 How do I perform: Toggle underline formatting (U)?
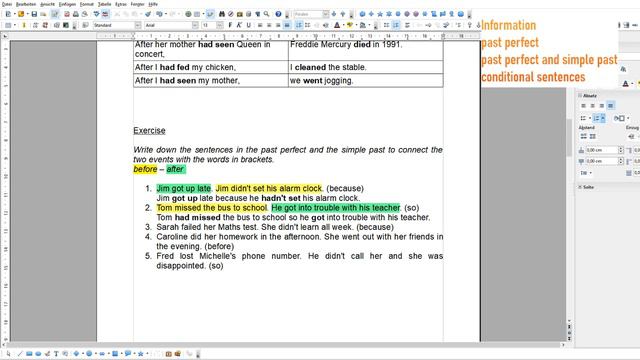pos(248,25)
